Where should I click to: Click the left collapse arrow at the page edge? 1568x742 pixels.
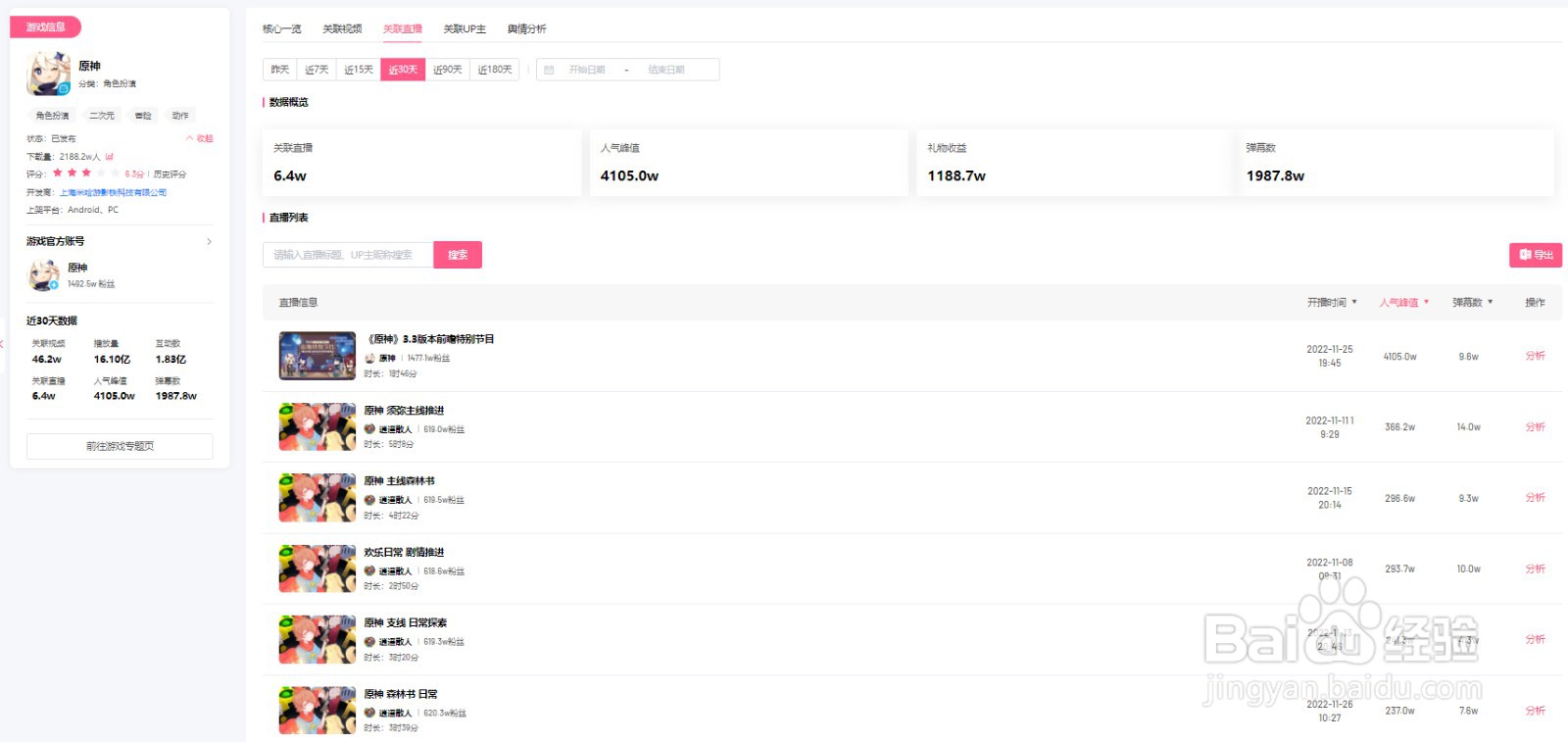[x=3, y=343]
